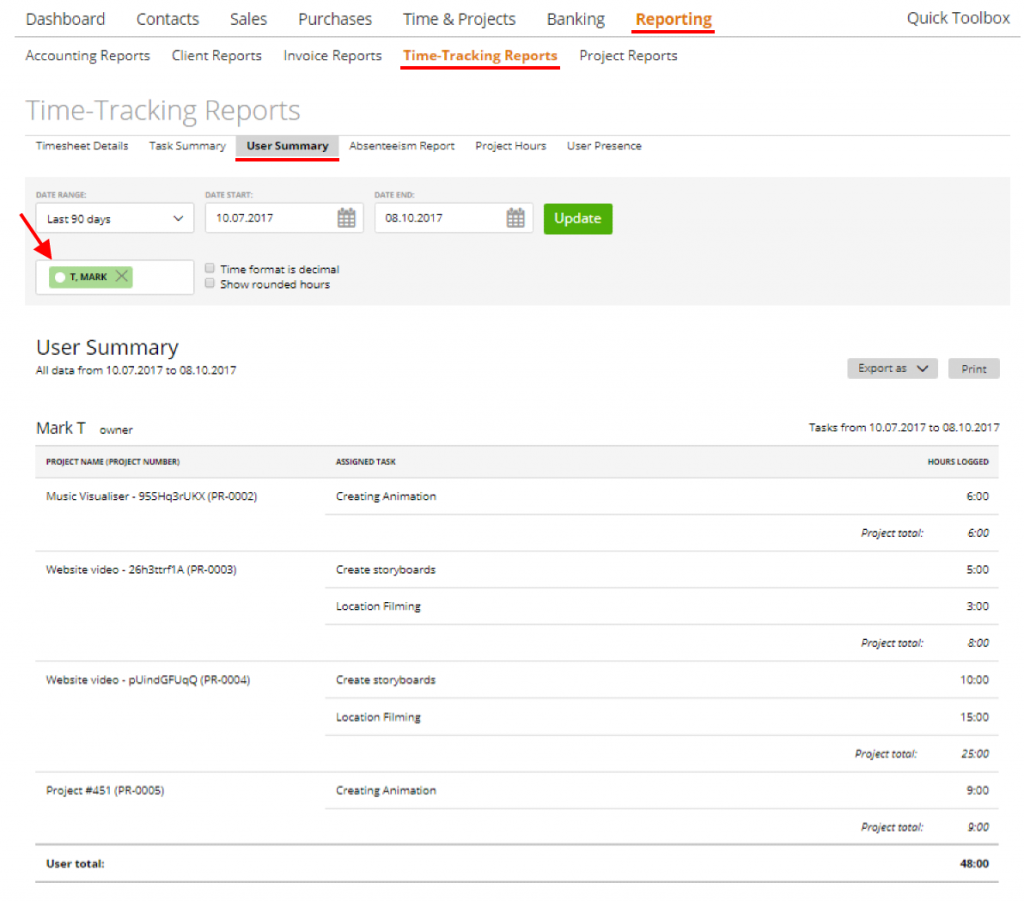The width and height of the screenshot is (1024, 901).
Task: Open the Quick Toolbox
Action: (958, 18)
